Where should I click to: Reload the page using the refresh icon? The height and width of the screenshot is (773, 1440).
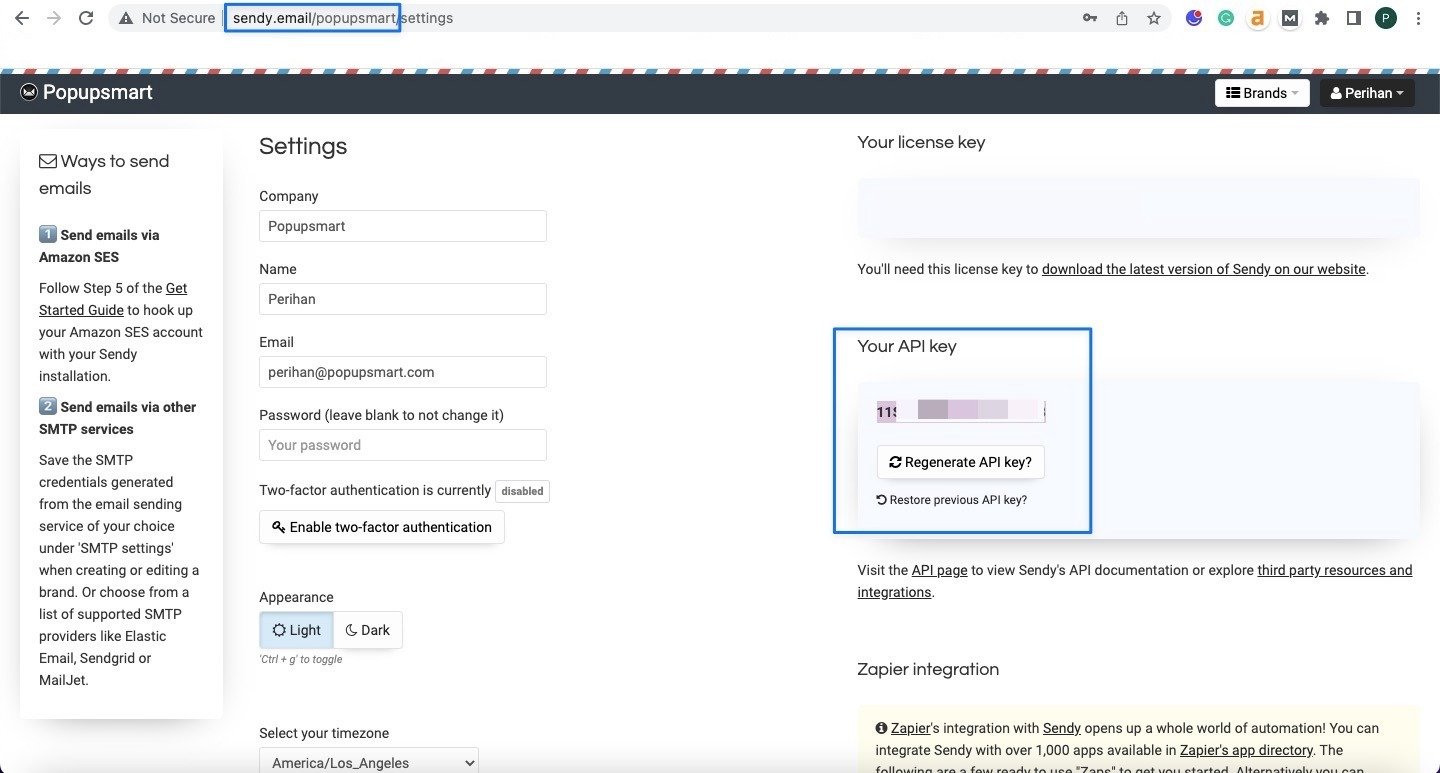[85, 17]
